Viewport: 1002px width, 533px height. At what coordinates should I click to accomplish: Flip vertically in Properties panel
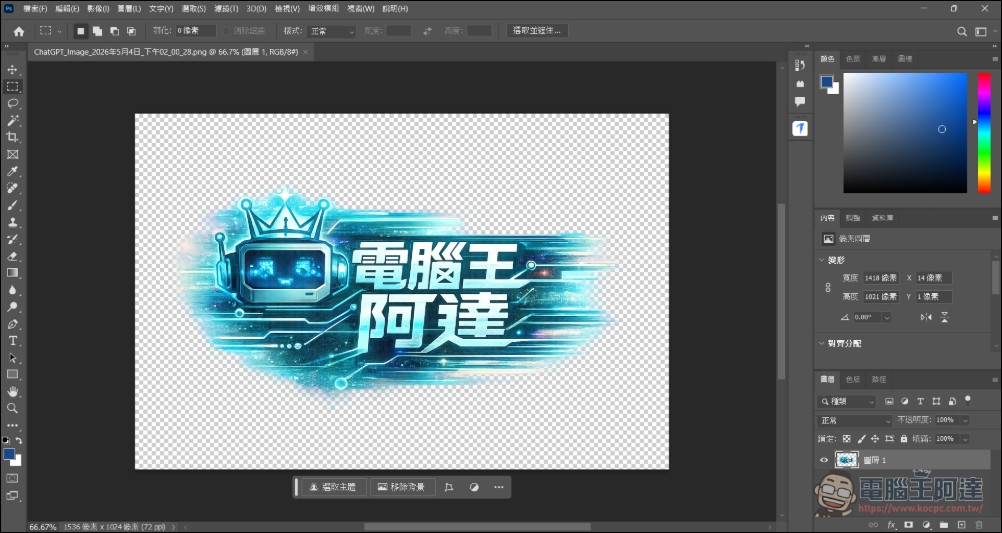tap(944, 317)
